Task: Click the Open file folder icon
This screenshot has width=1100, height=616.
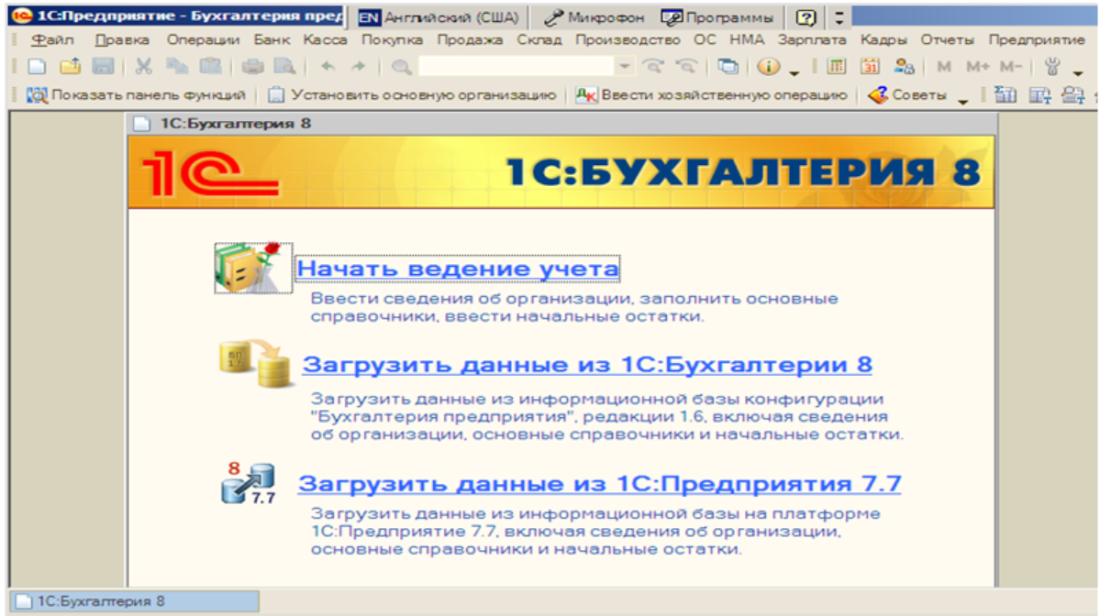Action: pyautogui.click(x=70, y=67)
